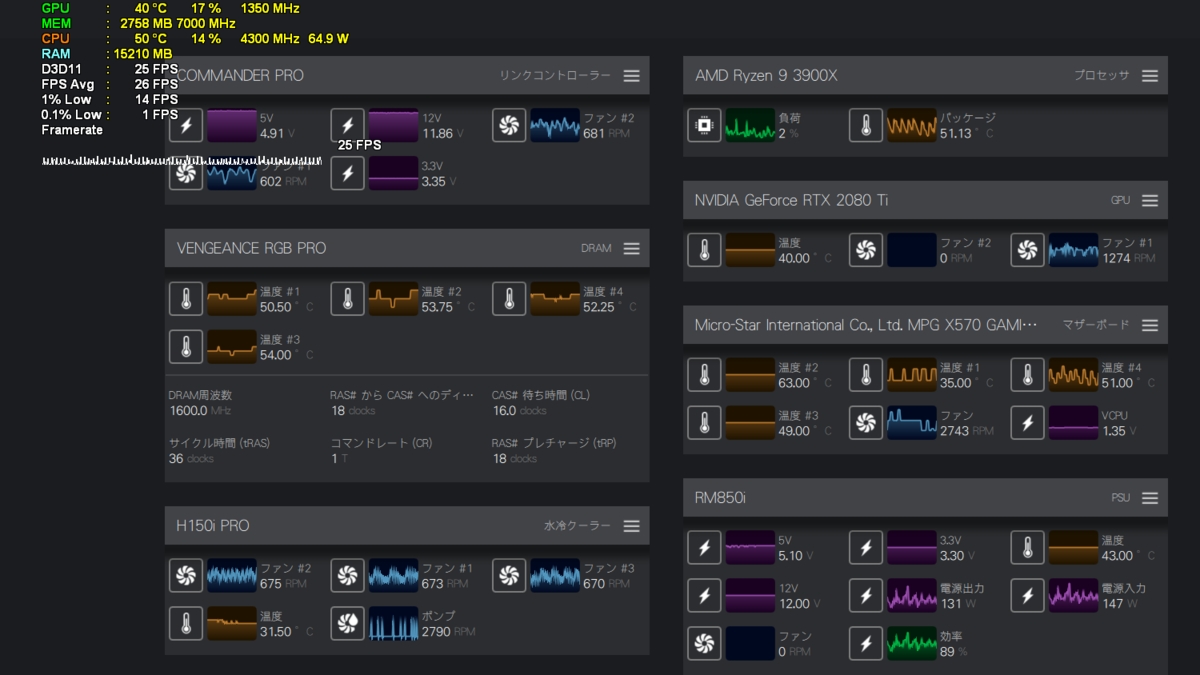Click the DRAM 温度 #4 thermometer icon

[510, 299]
